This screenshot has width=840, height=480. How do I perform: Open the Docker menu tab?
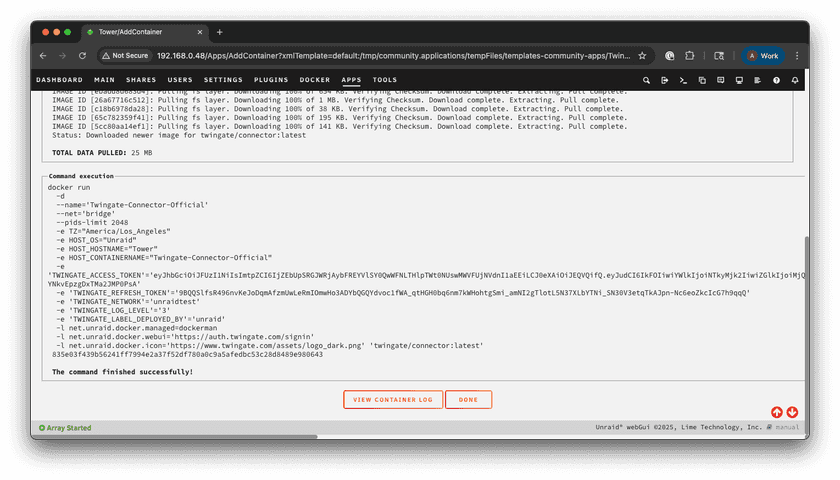(x=315, y=80)
